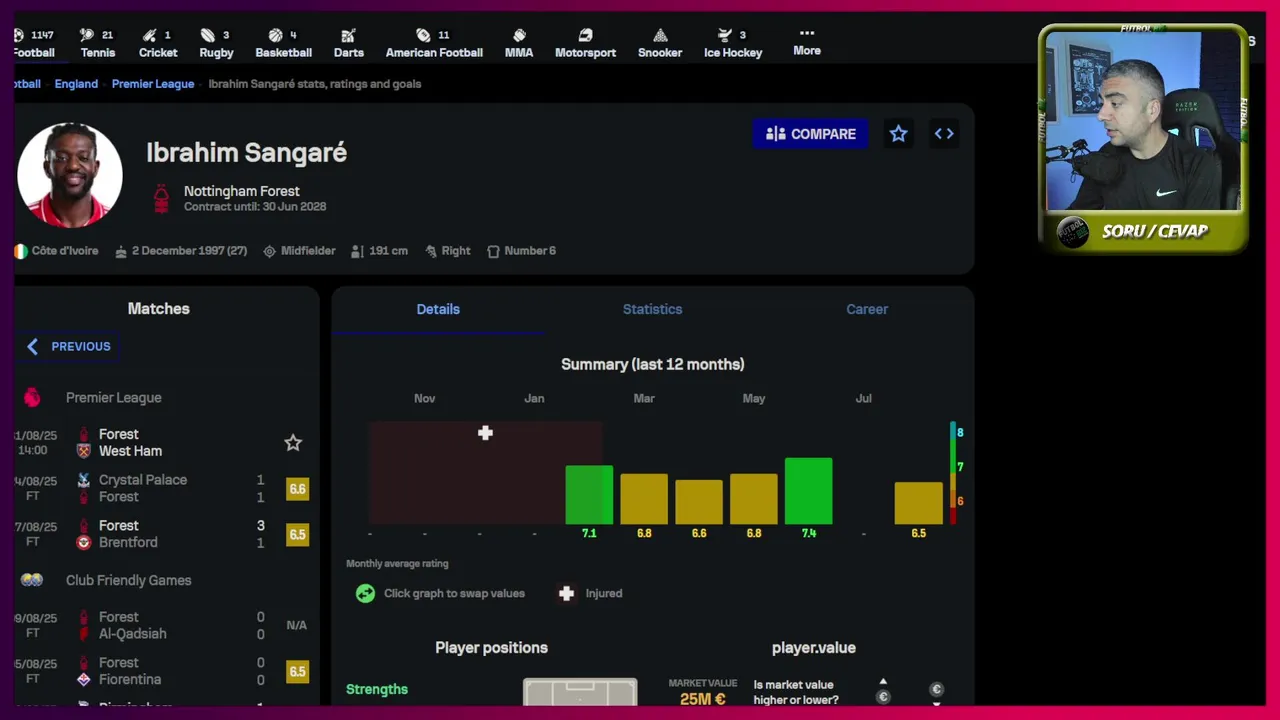1280x720 pixels.
Task: Click Club Friendly Games logo icon
Action: 32,580
